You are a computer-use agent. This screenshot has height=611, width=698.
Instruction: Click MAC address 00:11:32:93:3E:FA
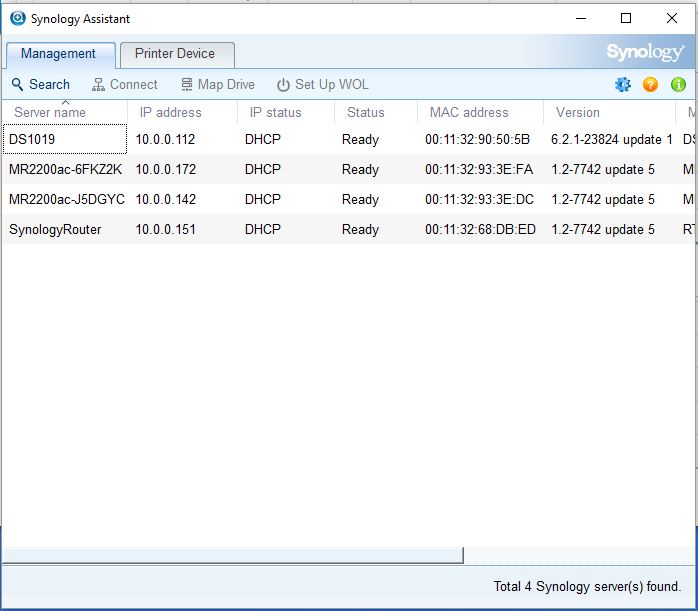(479, 169)
